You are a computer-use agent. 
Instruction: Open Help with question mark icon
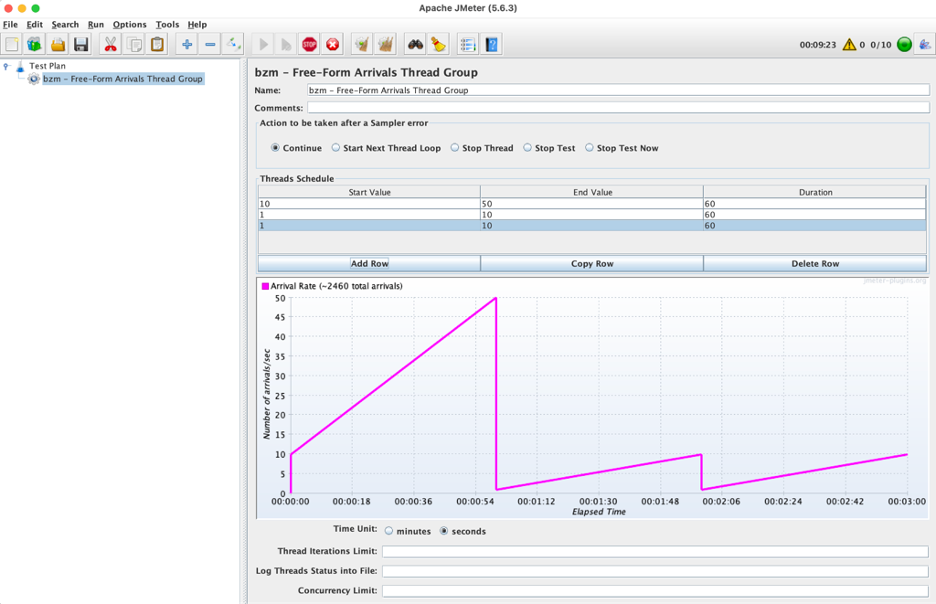[491, 44]
